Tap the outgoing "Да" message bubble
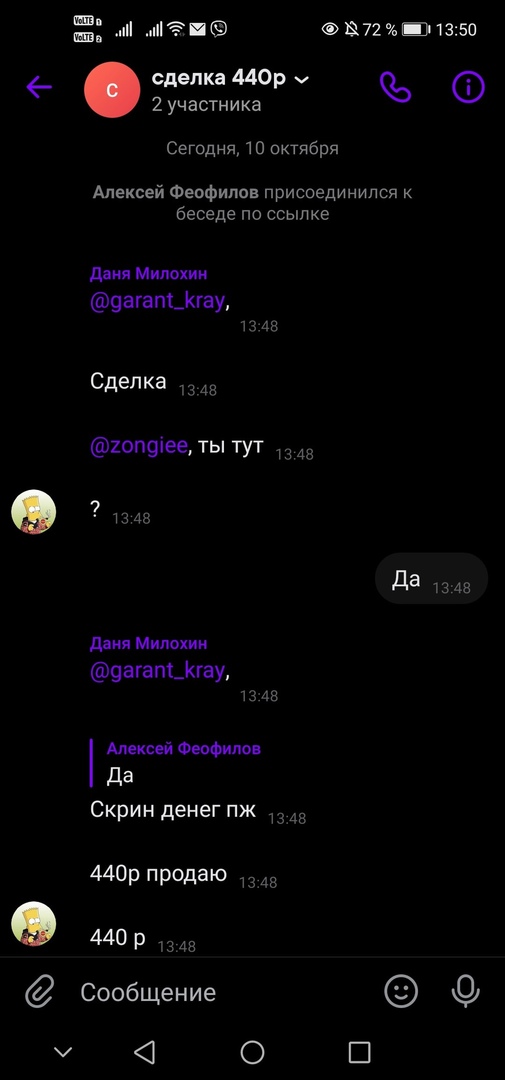505x1080 pixels. (x=431, y=579)
